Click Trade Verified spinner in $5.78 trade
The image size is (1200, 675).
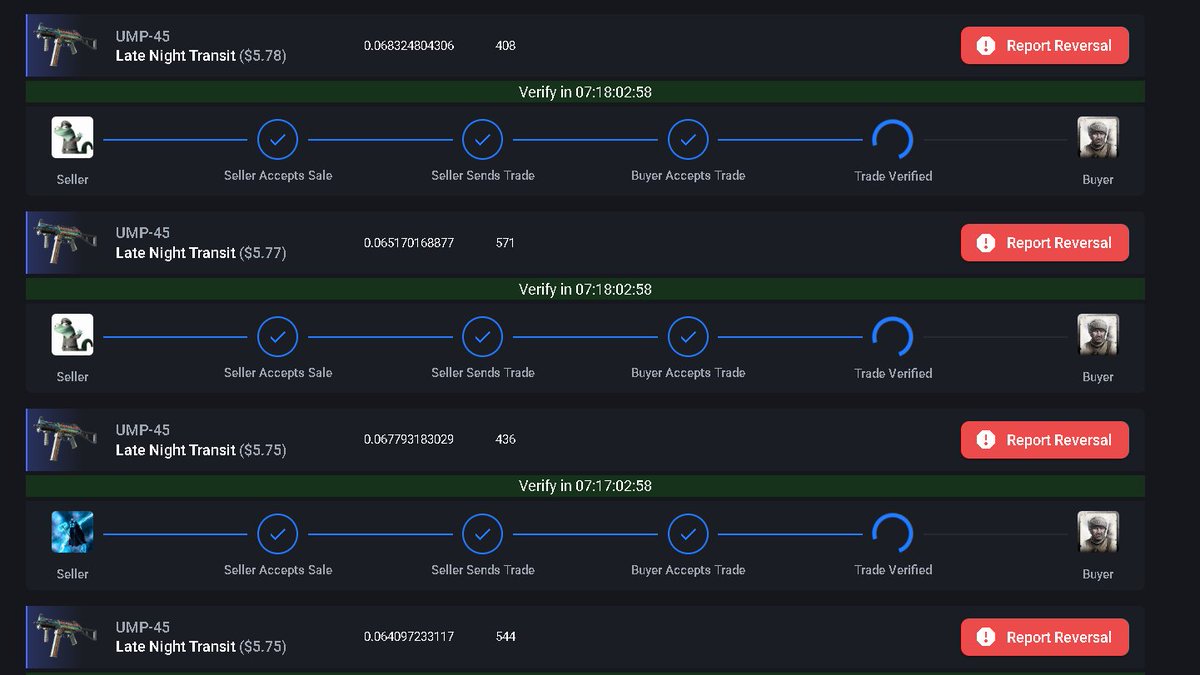pos(893,140)
